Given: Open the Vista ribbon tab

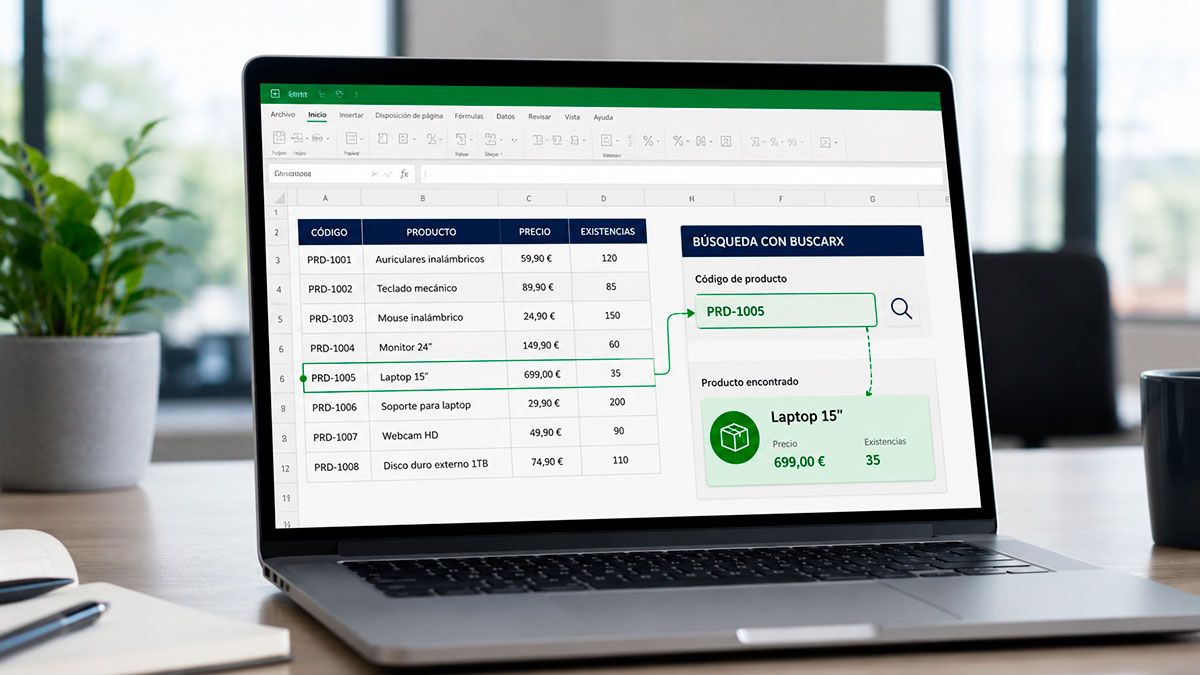Looking at the screenshot, I should (x=572, y=117).
